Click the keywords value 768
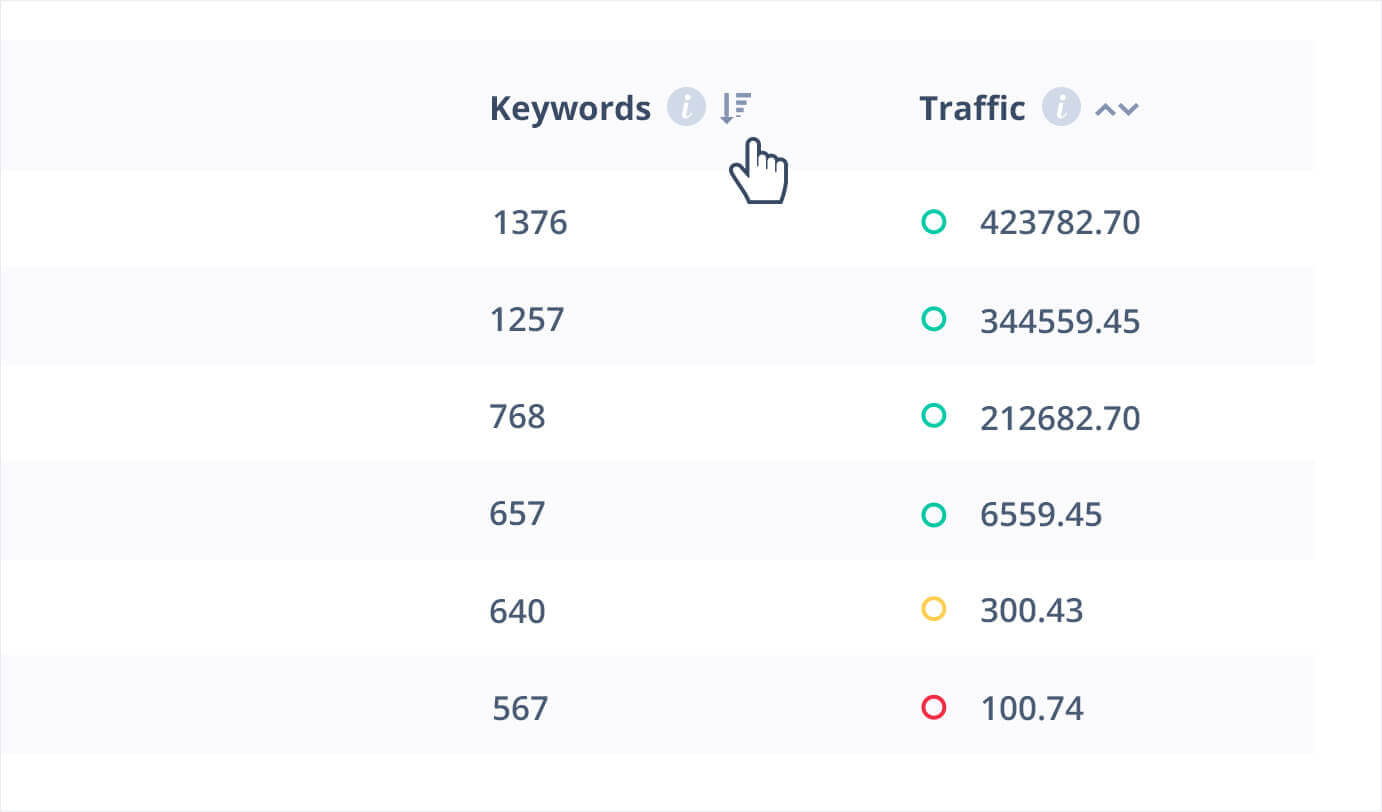 517,416
